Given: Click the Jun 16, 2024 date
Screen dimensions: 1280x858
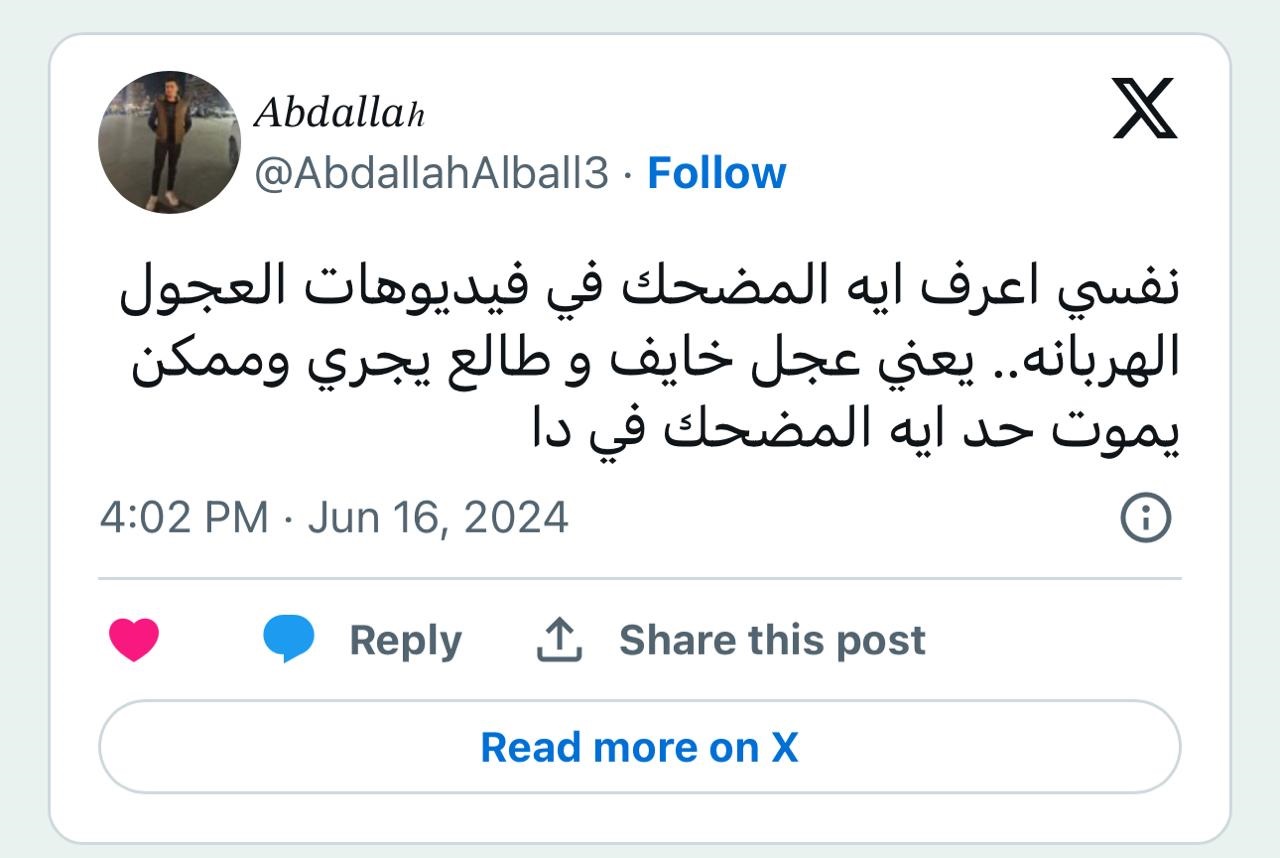Looking at the screenshot, I should pos(438,518).
